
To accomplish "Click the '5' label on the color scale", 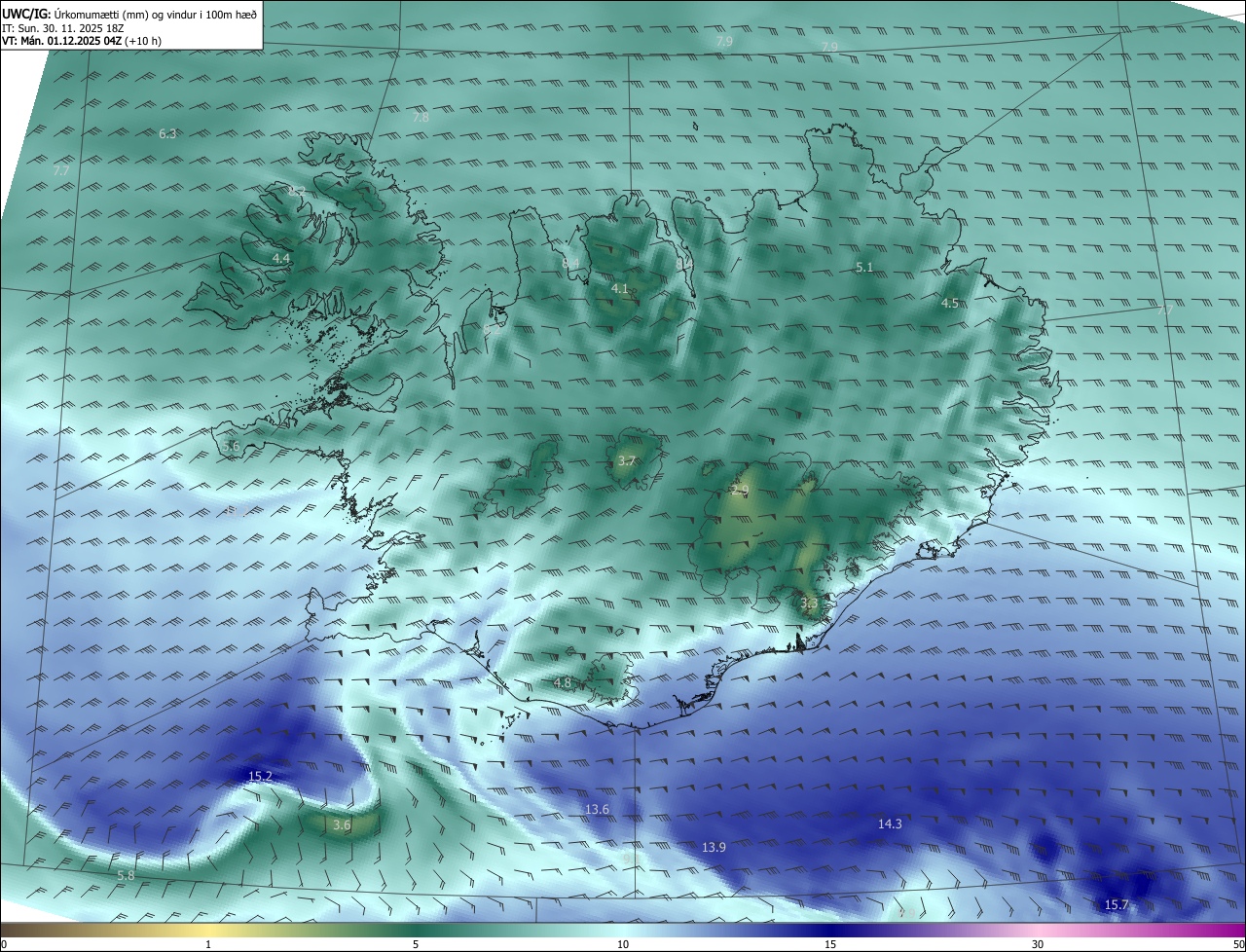I will [416, 945].
